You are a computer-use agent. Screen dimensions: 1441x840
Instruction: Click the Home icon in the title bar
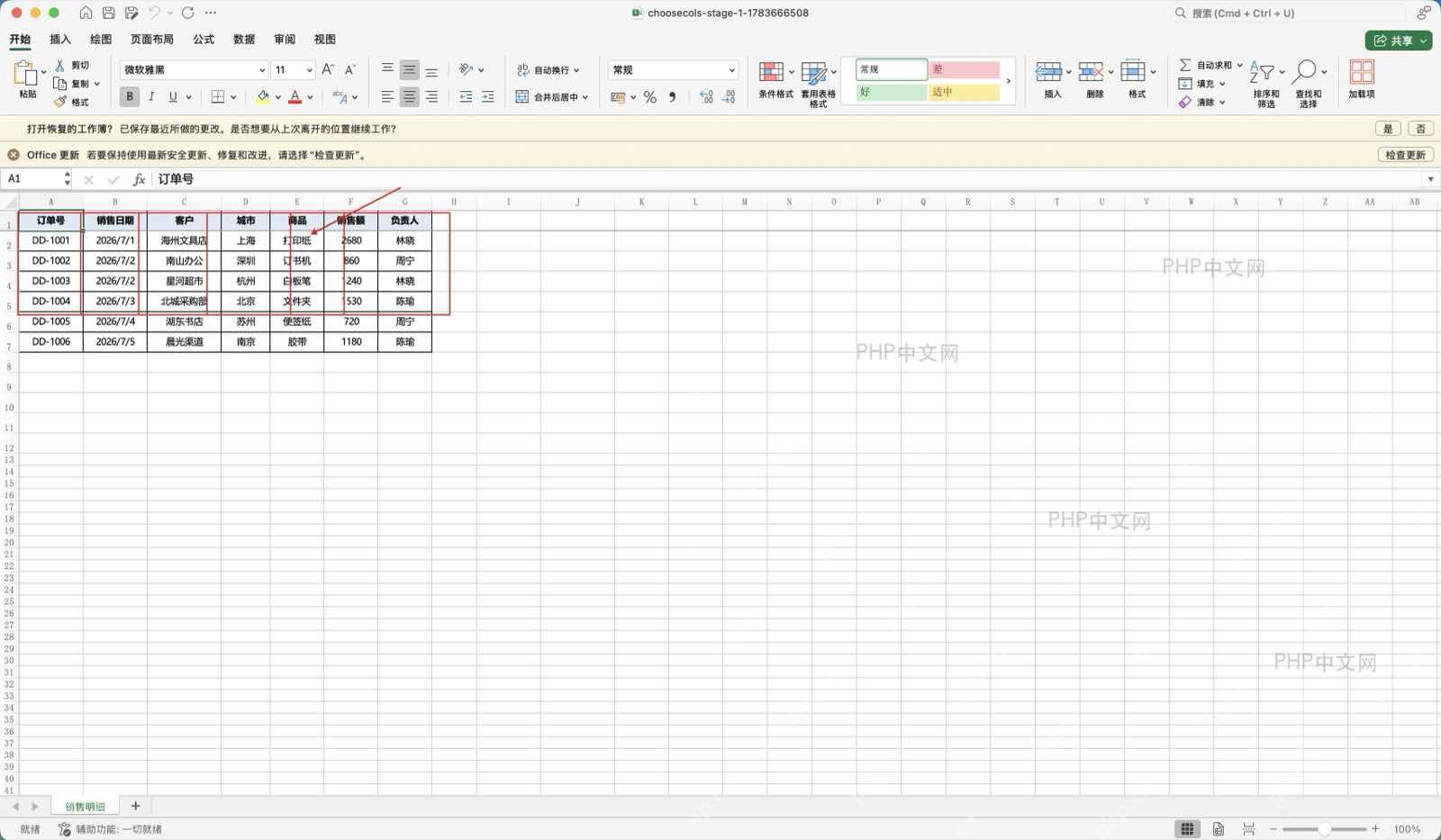pyautogui.click(x=86, y=13)
